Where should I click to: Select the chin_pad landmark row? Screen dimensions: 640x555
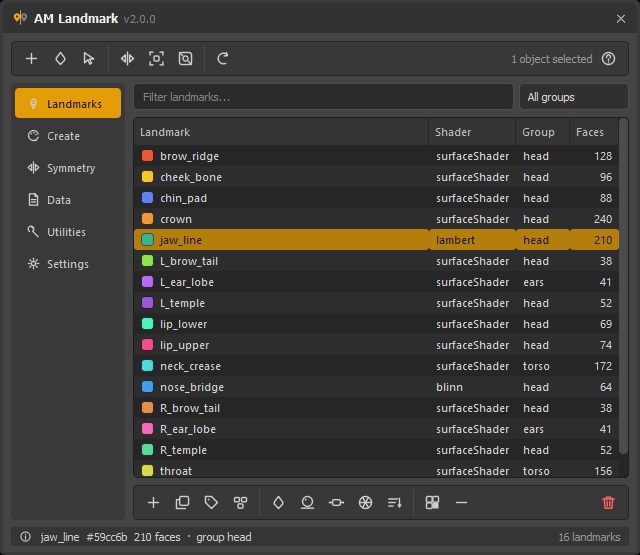[376, 198]
